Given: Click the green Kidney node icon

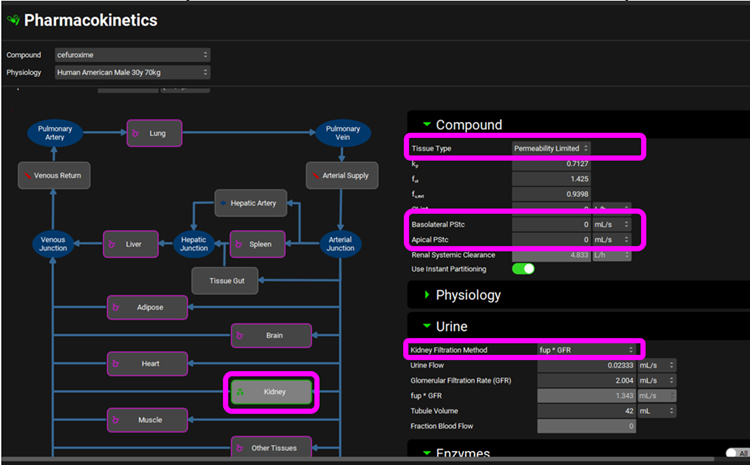Looking at the screenshot, I should pos(241,393).
